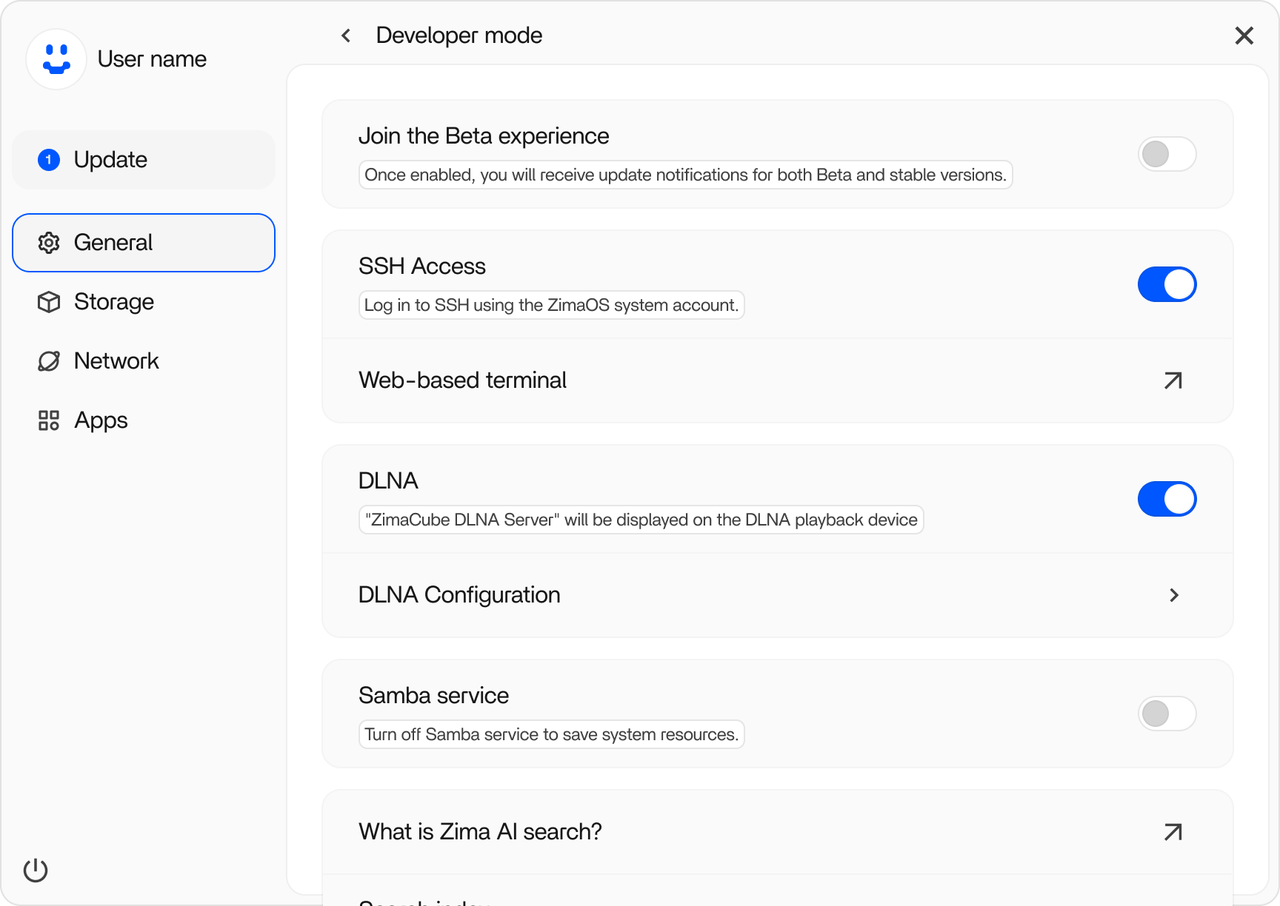Enable the Samba service toggle

click(1166, 714)
